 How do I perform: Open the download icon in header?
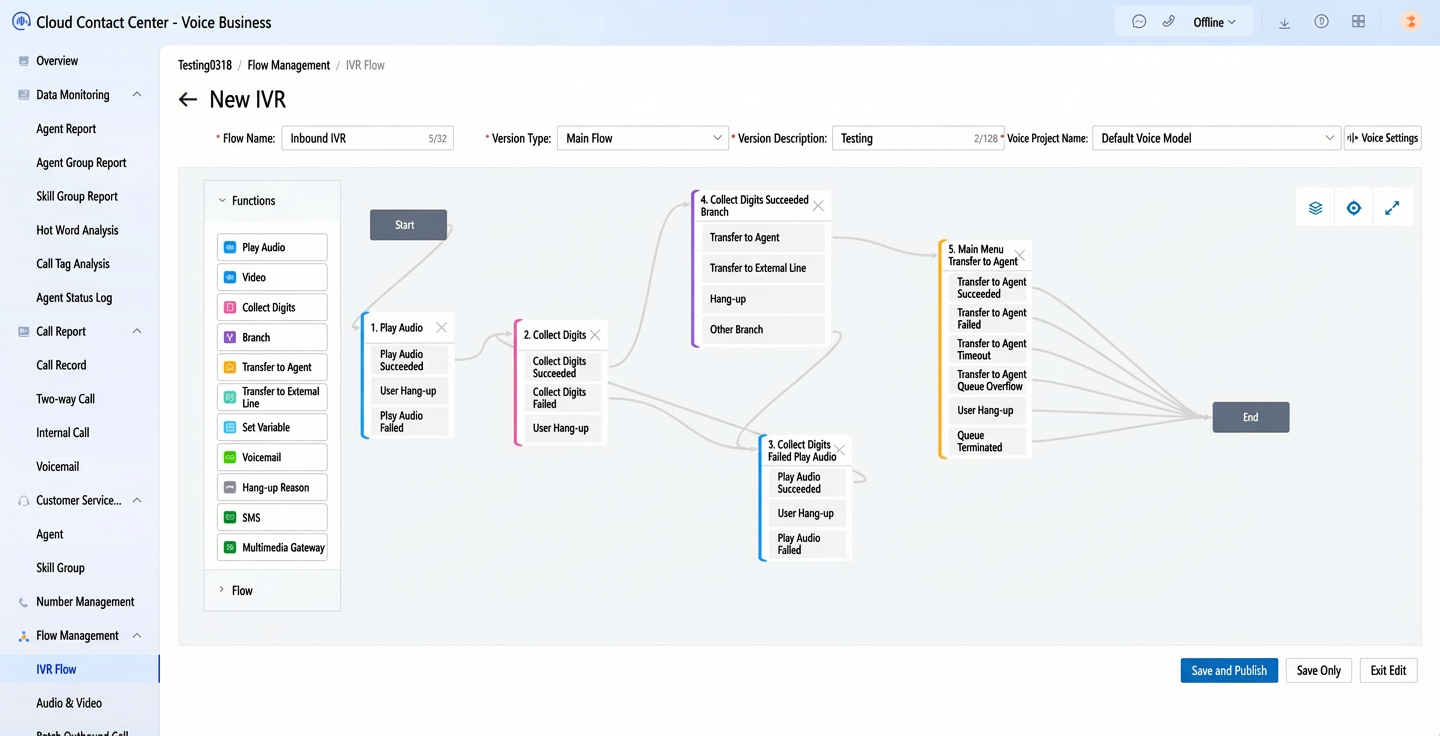click(1284, 22)
